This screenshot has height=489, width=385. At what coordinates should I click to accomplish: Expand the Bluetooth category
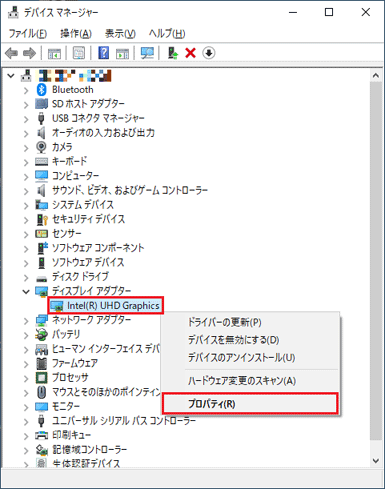pos(26,90)
